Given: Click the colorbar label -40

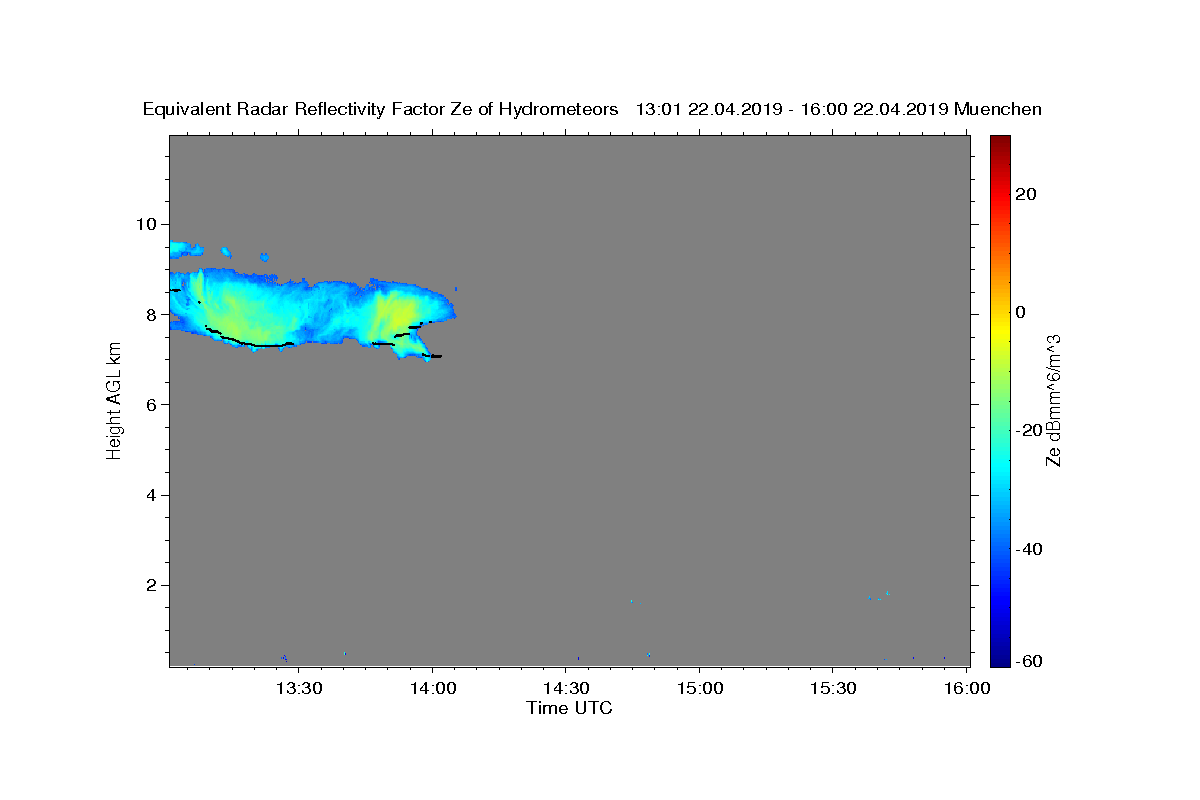Looking at the screenshot, I should [x=1027, y=549].
